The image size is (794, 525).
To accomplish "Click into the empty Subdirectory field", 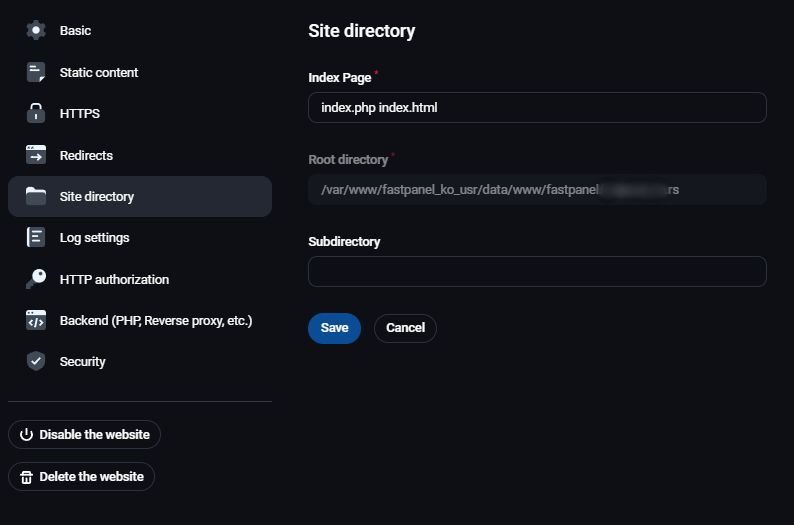I will pos(537,272).
